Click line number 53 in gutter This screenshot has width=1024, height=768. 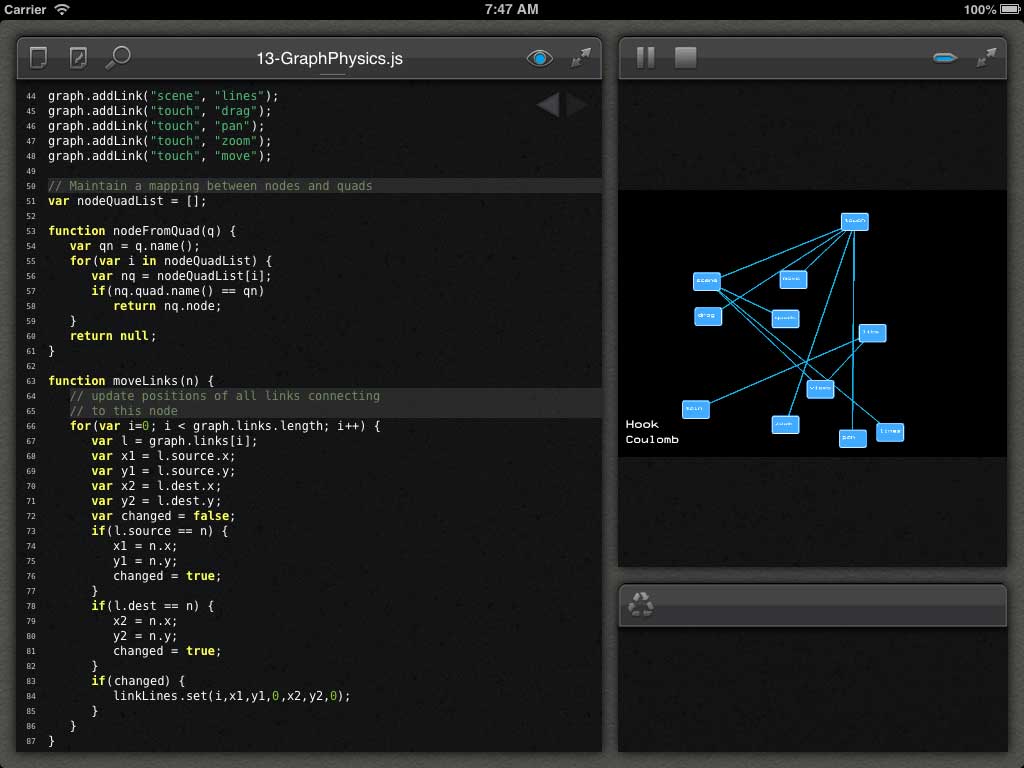(31, 231)
